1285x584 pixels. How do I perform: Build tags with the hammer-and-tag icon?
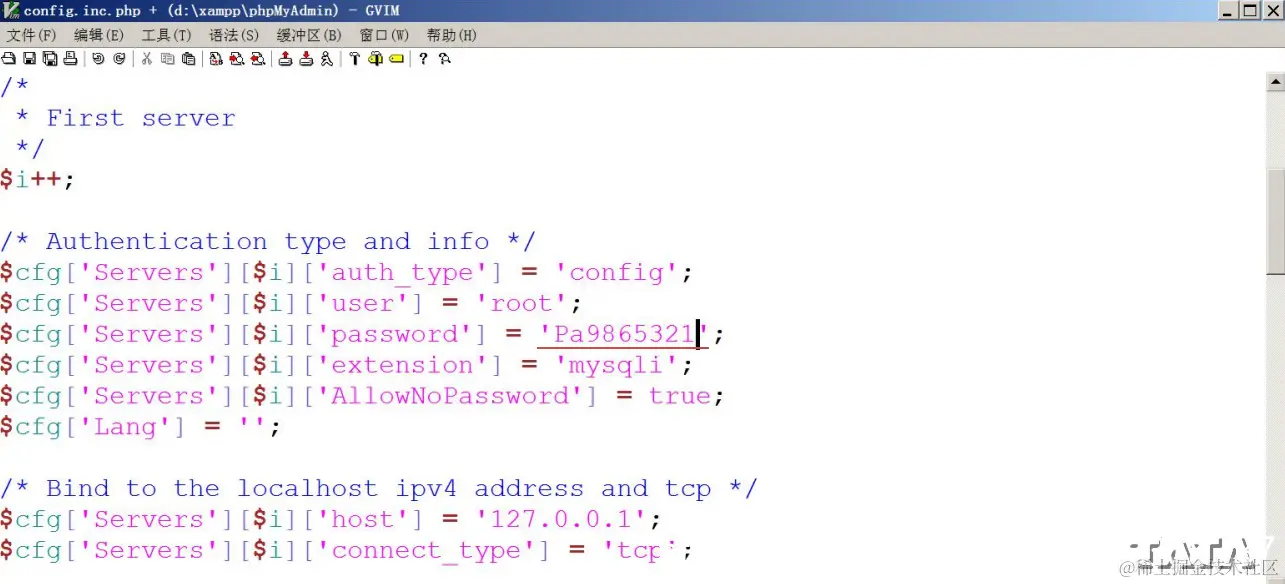pos(375,59)
